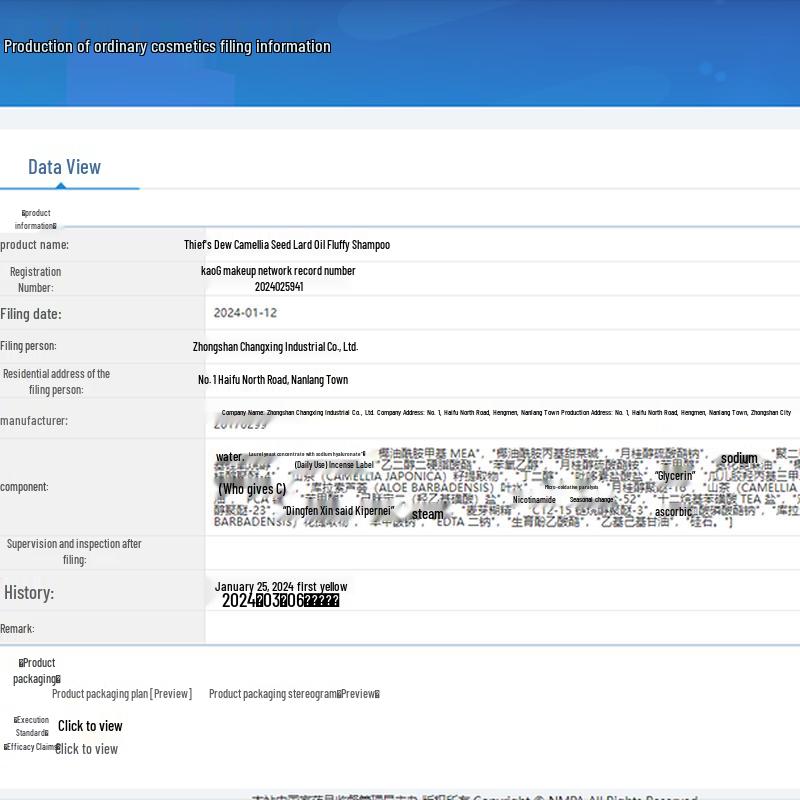Select filing date value 2024-01-12
Screen dimensions: 800x800
tap(245, 313)
